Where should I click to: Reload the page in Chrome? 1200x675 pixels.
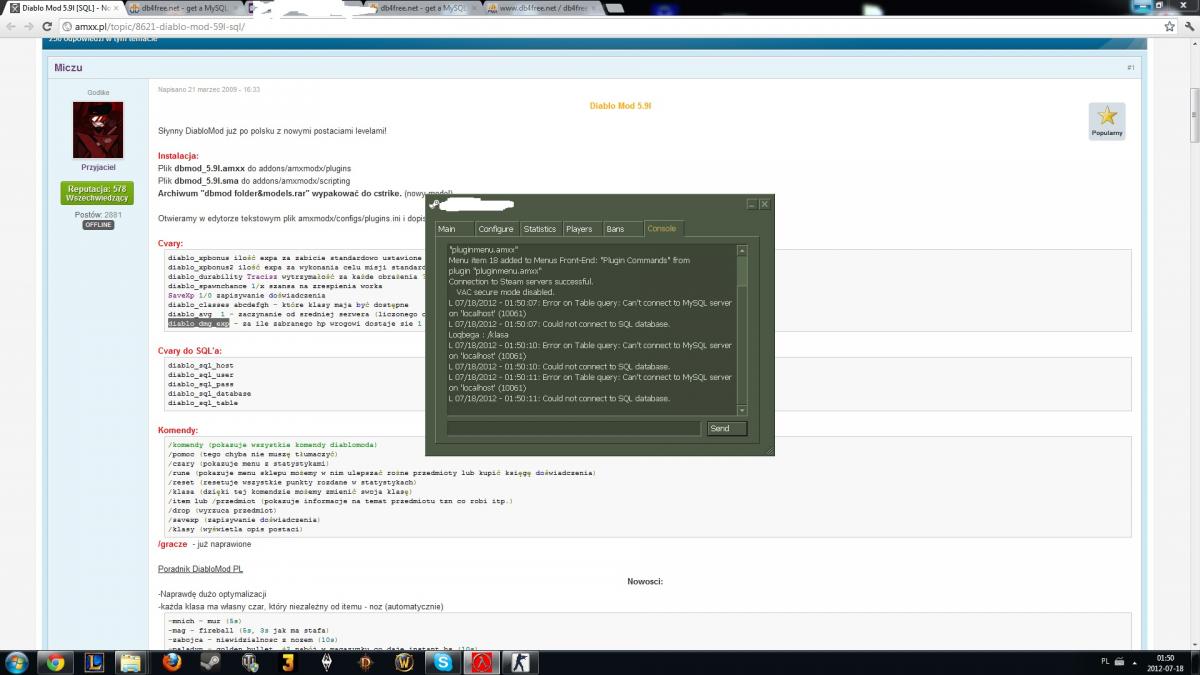click(x=47, y=27)
